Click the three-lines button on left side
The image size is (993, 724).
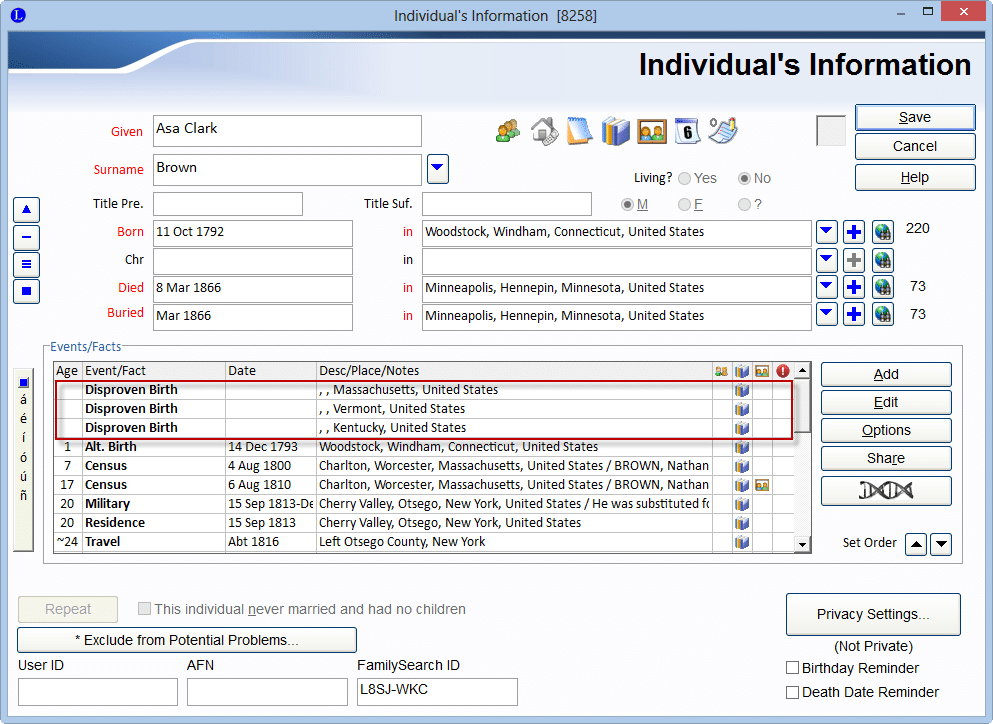pyautogui.click(x=27, y=264)
